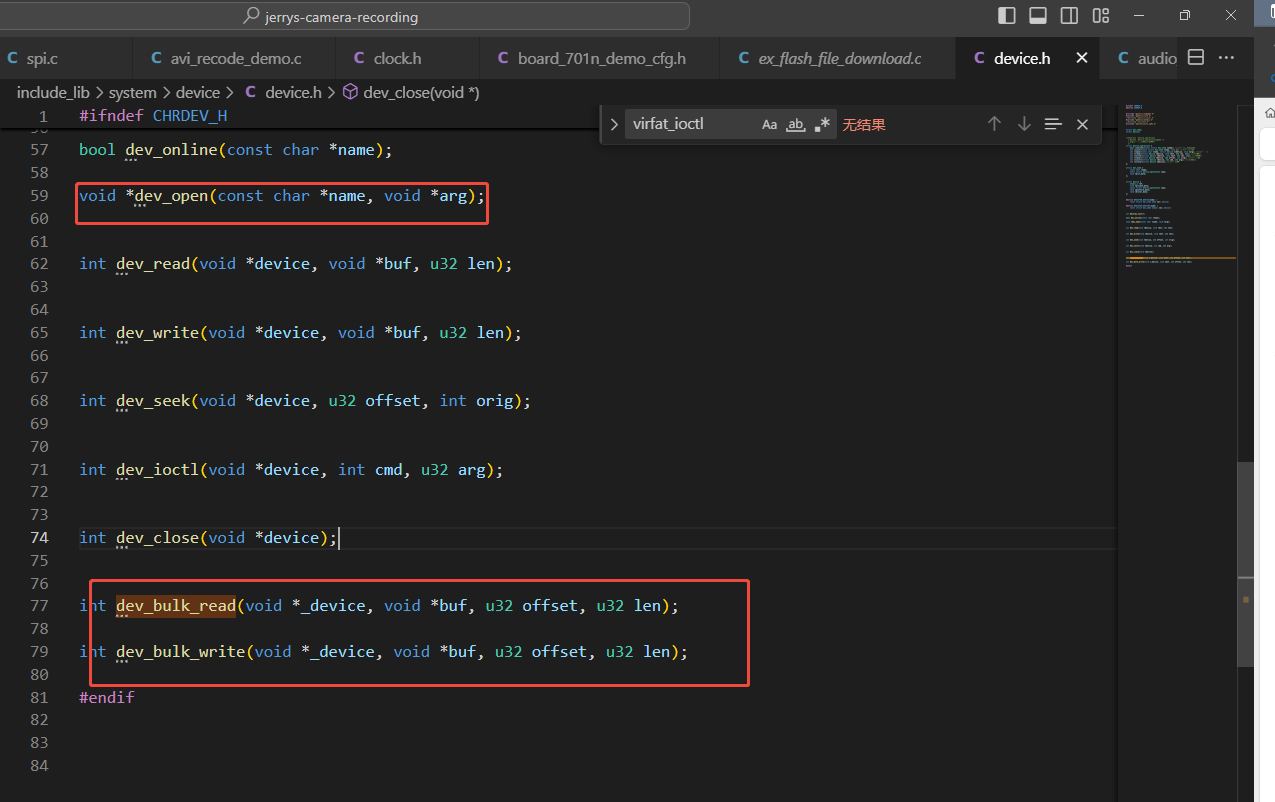Split the editor right

[x=1195, y=58]
